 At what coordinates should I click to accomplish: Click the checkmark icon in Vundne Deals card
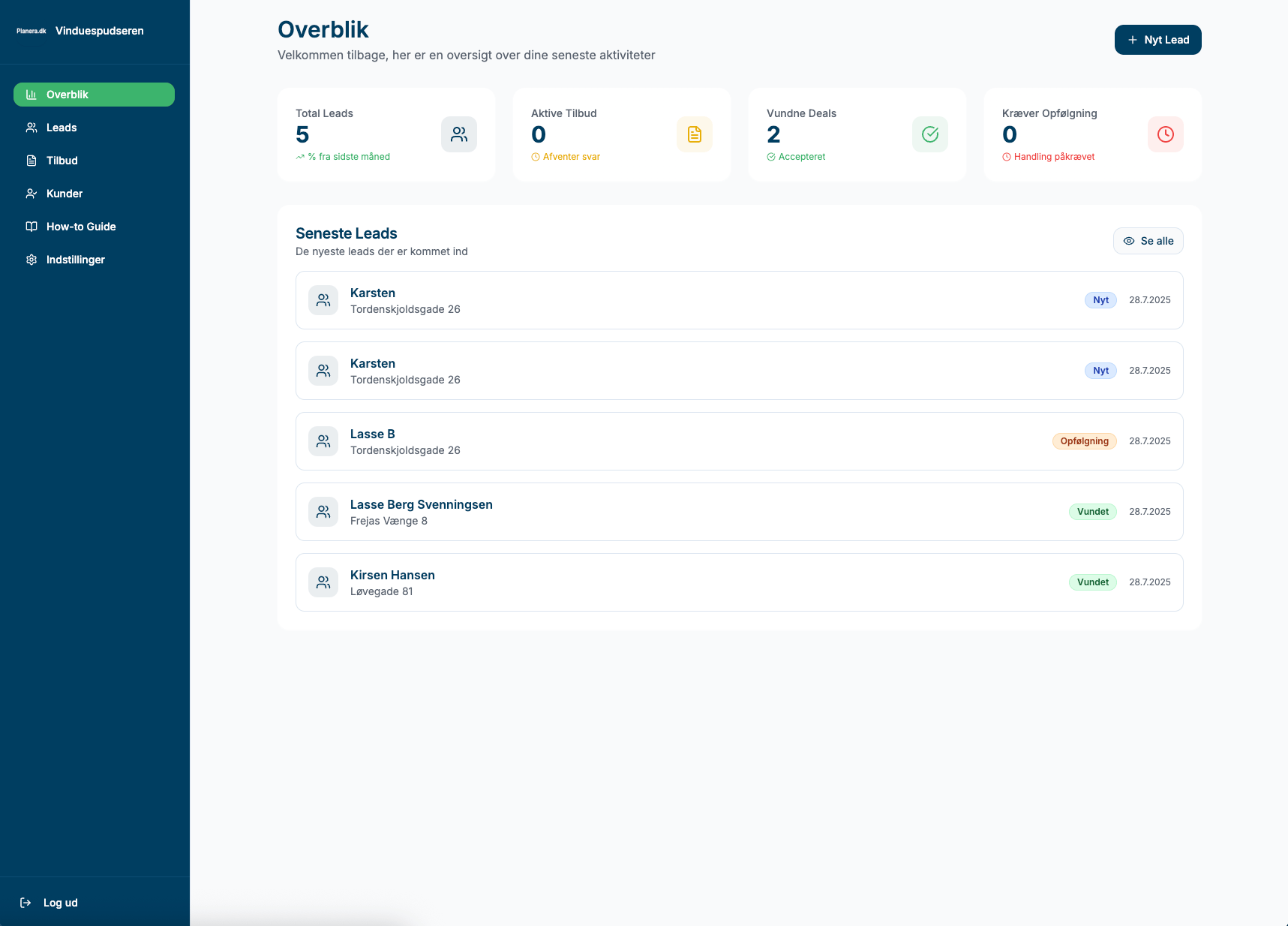pos(929,134)
